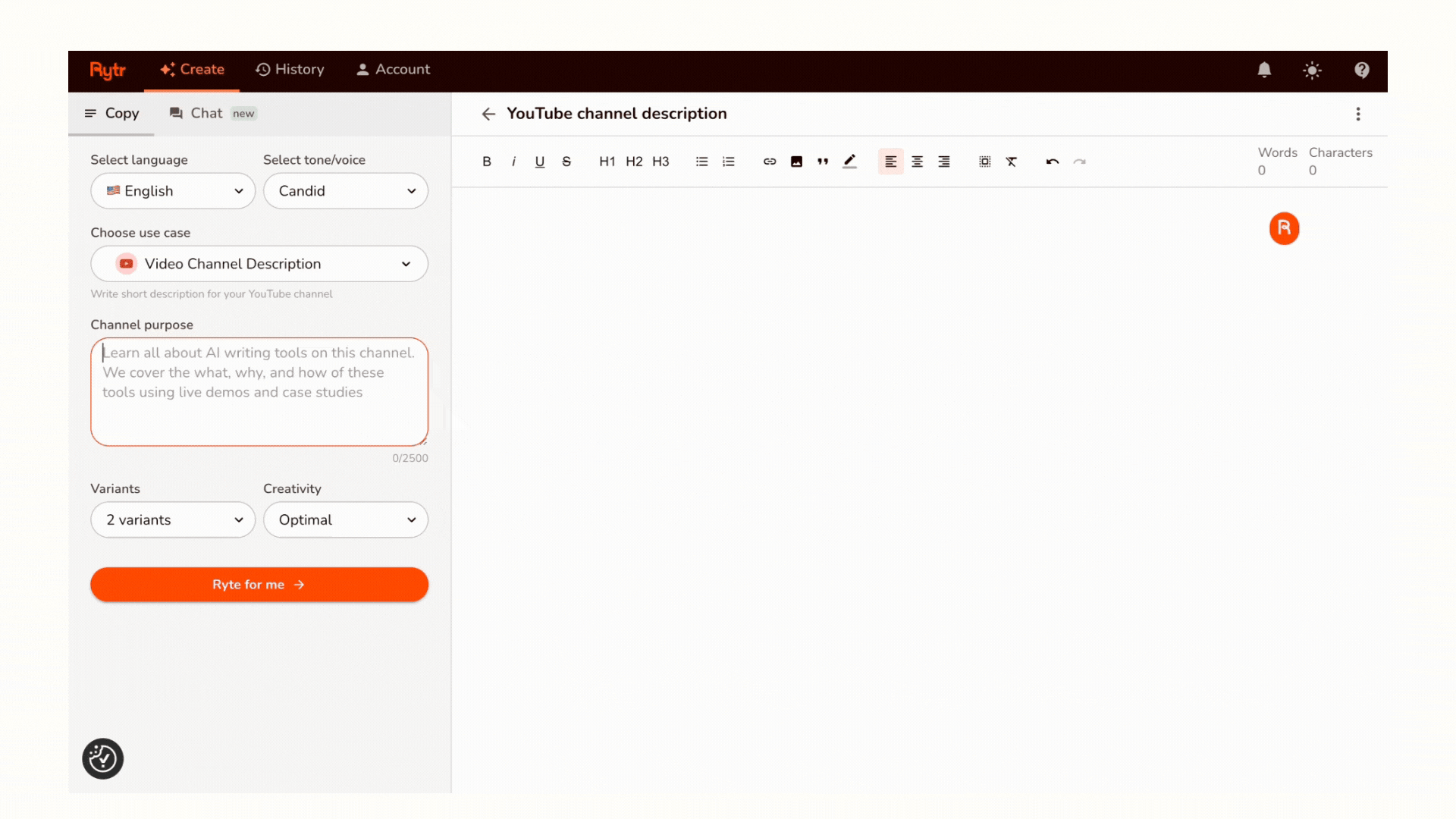
Task: Switch to the Chat tab
Action: coord(206,114)
